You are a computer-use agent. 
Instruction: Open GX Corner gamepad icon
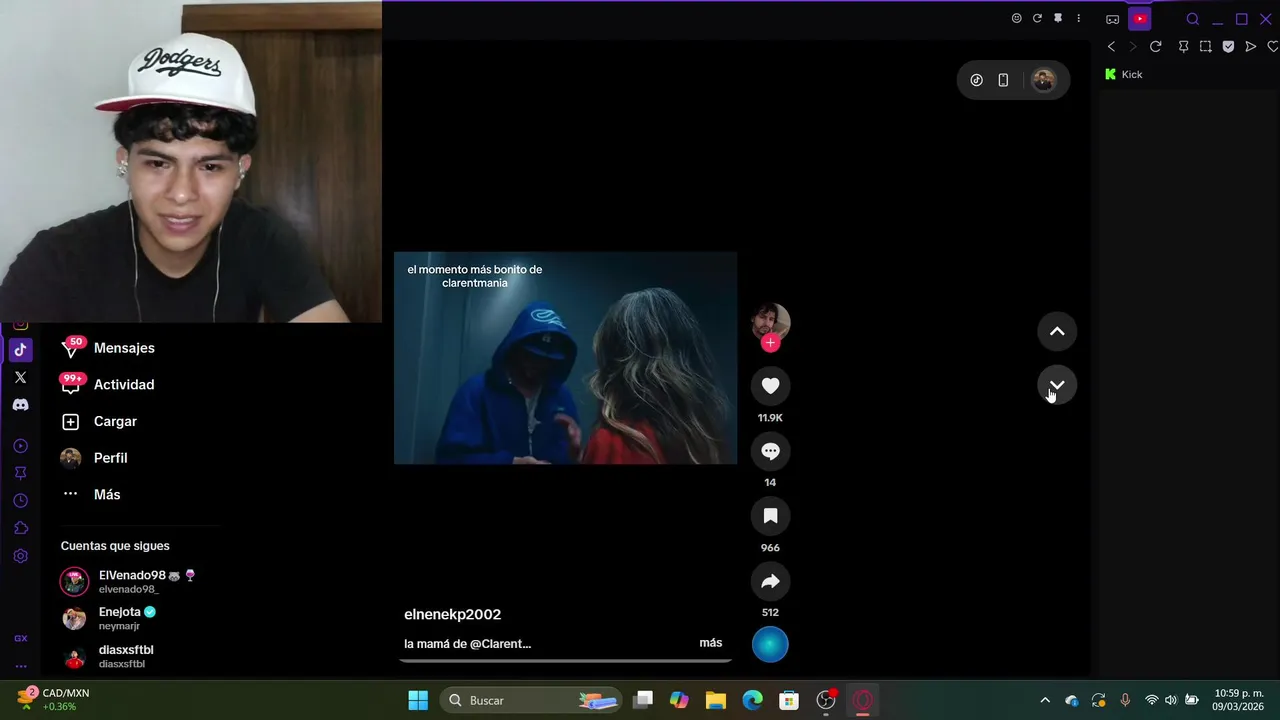(1112, 19)
